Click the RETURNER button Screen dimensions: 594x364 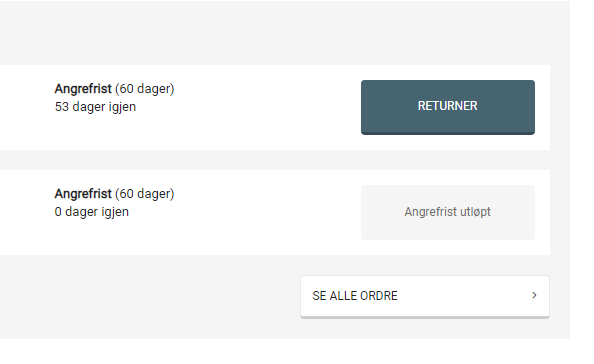point(448,107)
